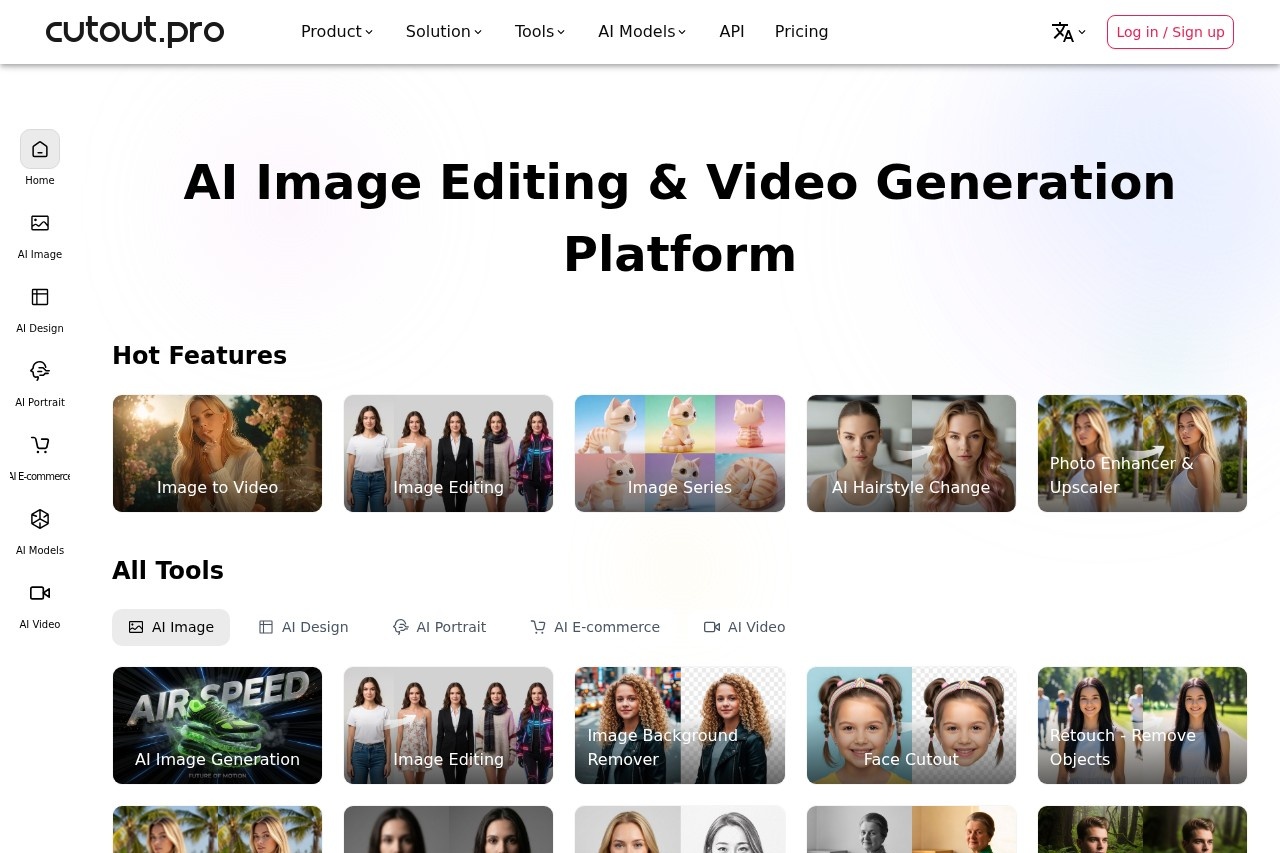The image size is (1280, 853).
Task: Open language selector chevron
Action: click(x=1082, y=32)
